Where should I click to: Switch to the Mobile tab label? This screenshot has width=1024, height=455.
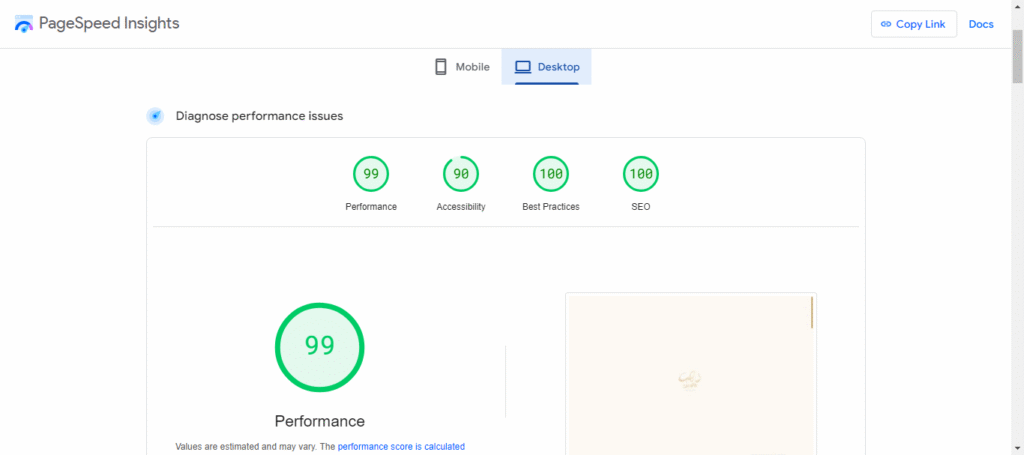coord(472,67)
